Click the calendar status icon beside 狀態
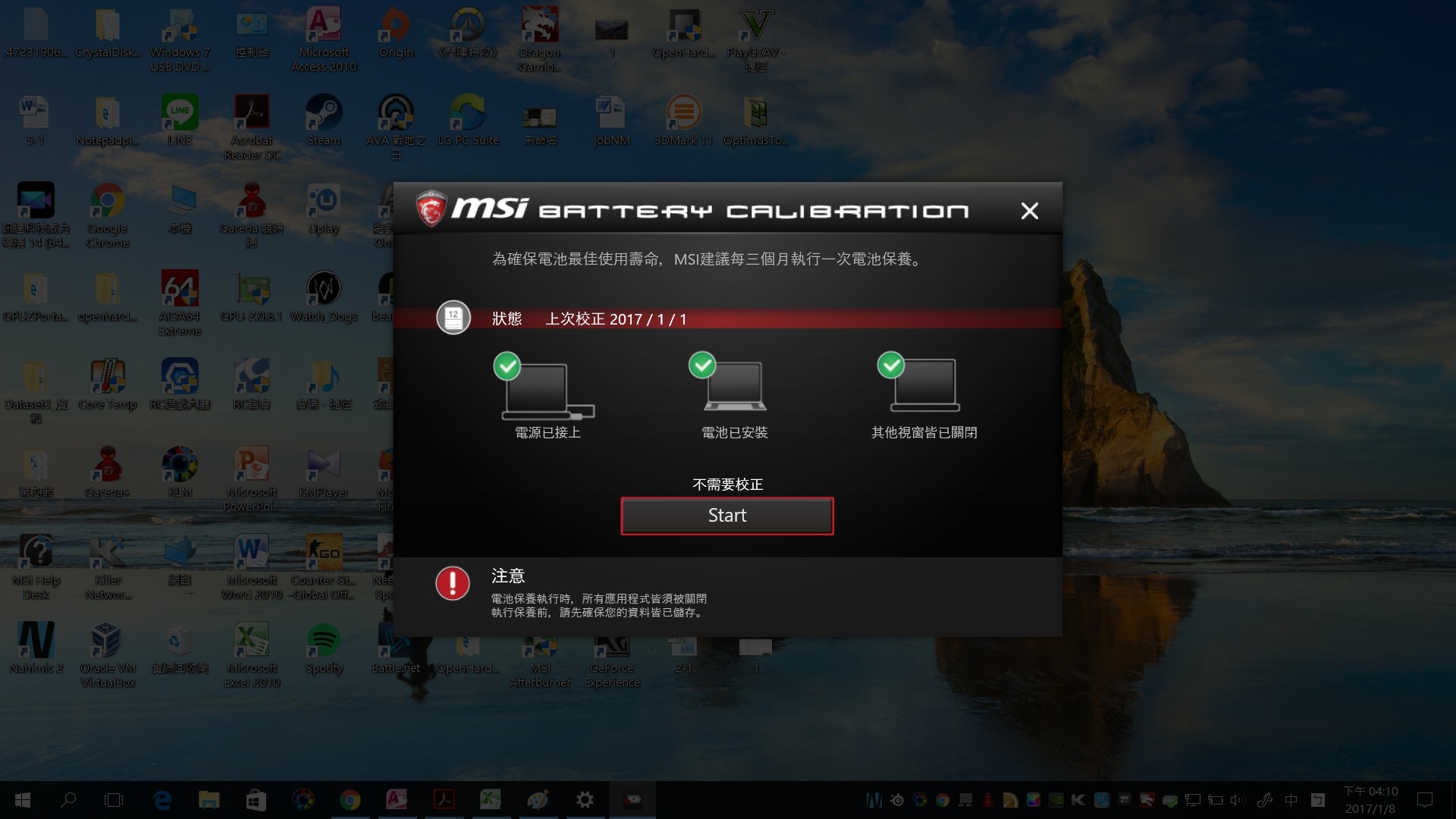1456x819 pixels. coord(453,318)
